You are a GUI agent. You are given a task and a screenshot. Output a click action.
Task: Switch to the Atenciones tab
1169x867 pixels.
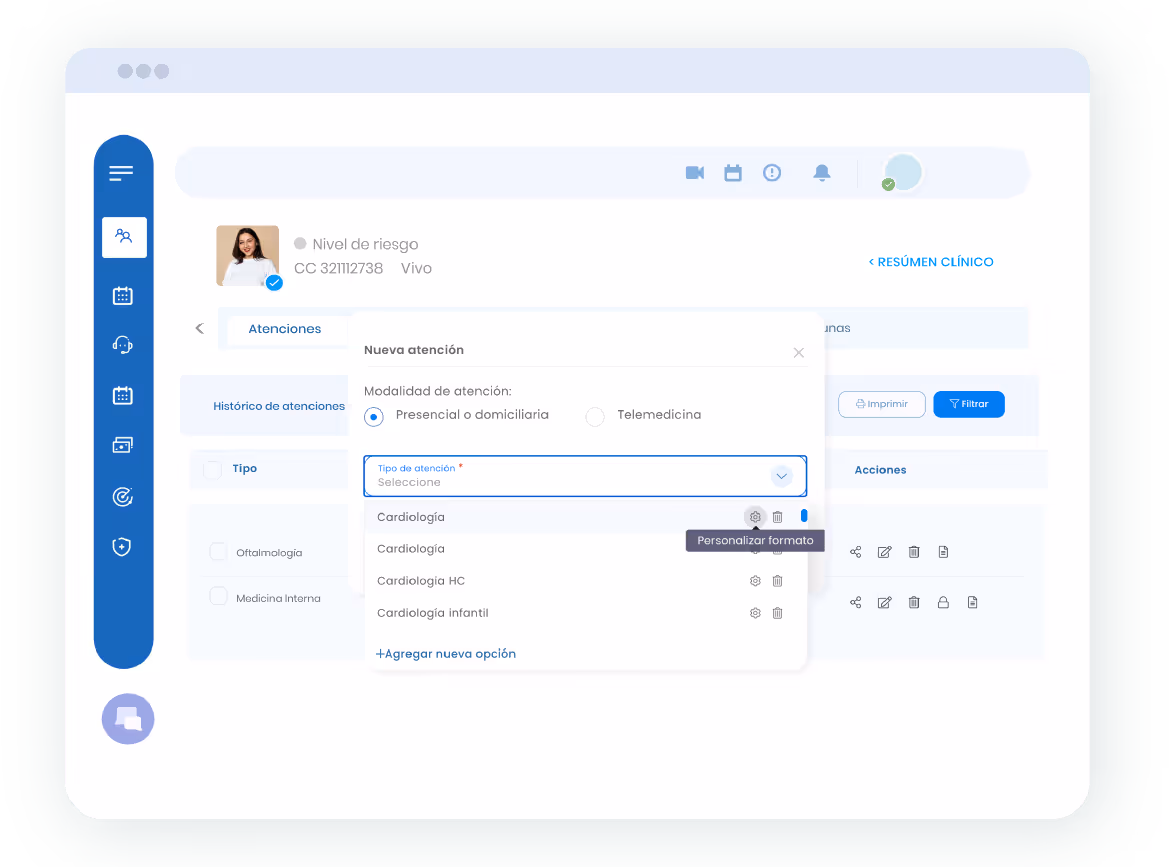(x=284, y=328)
